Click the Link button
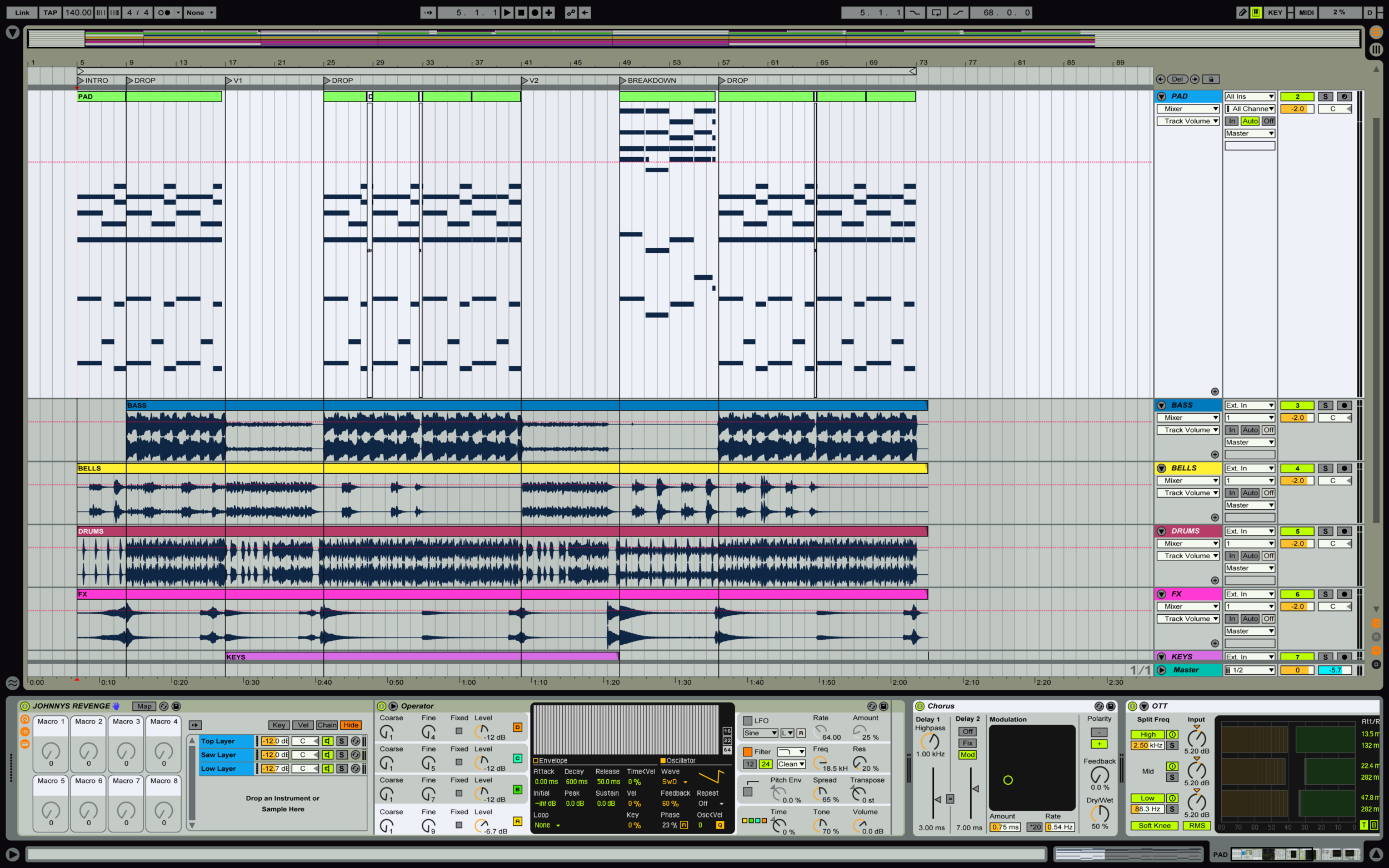The width and height of the screenshot is (1389, 868). pyautogui.click(x=22, y=12)
